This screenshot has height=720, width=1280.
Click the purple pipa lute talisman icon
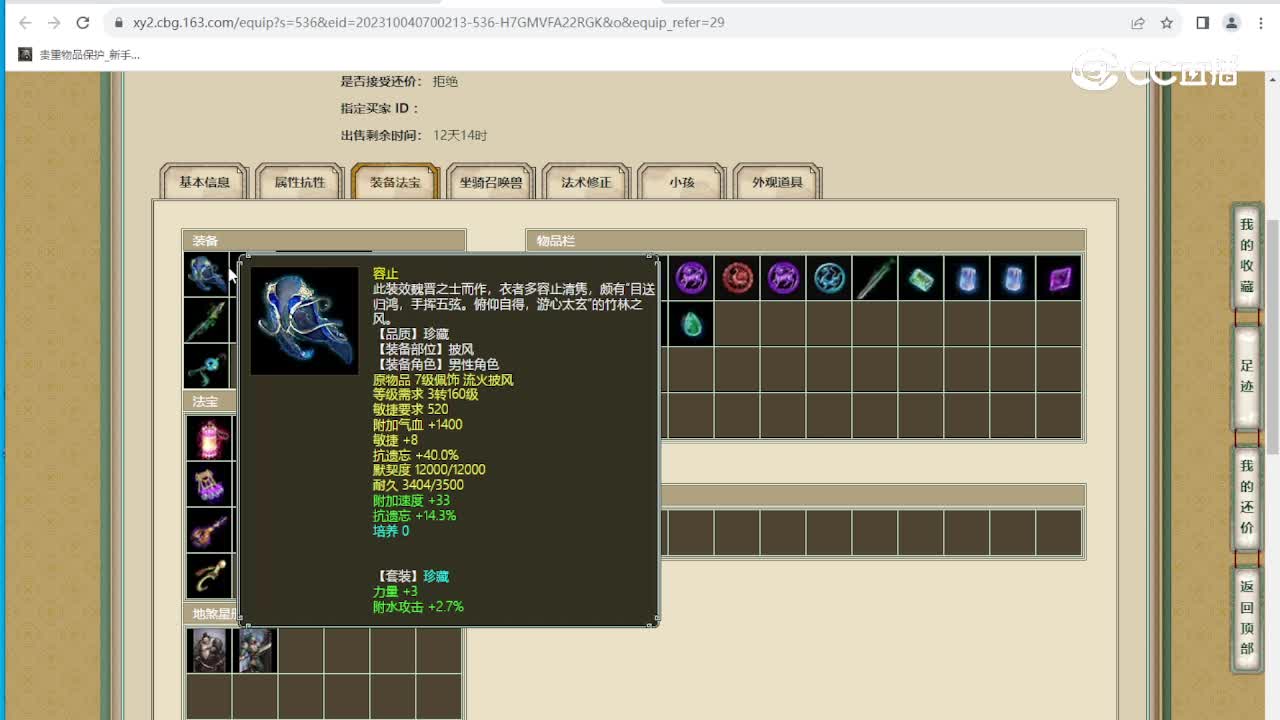coord(210,530)
